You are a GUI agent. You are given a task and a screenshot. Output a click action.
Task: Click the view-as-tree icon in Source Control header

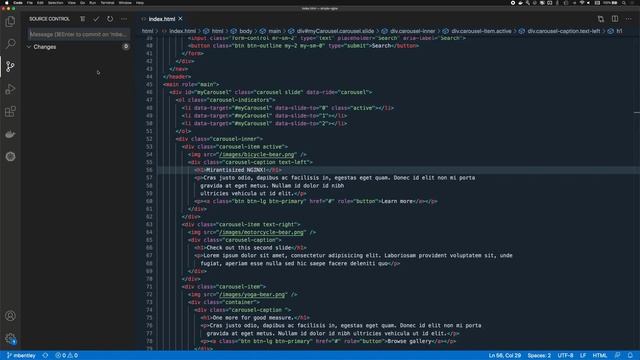pyautogui.click(x=82, y=19)
